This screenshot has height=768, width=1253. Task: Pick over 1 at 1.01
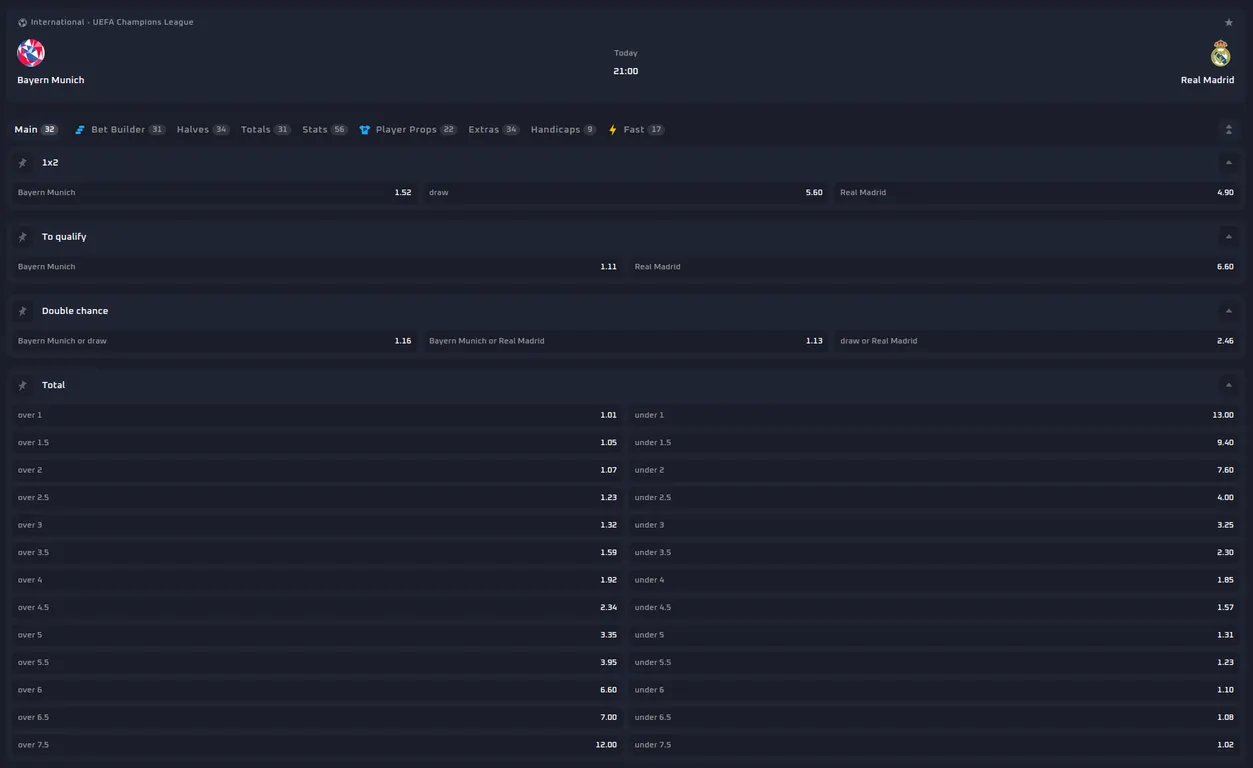tap(317, 415)
